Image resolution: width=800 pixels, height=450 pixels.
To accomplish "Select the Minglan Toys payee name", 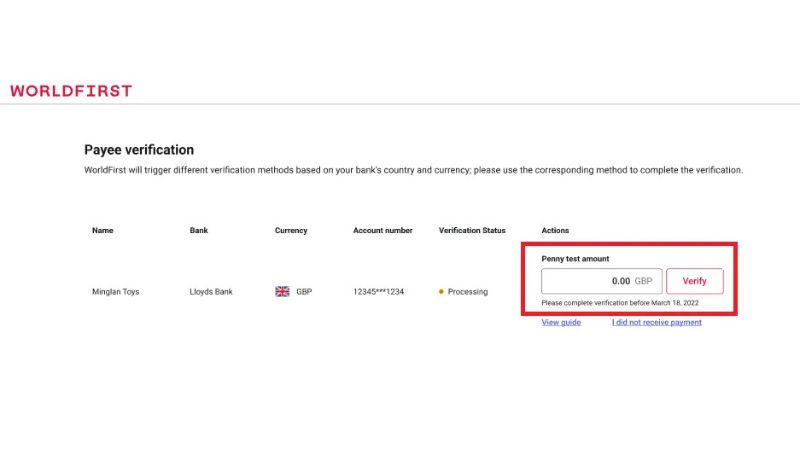I will (115, 292).
